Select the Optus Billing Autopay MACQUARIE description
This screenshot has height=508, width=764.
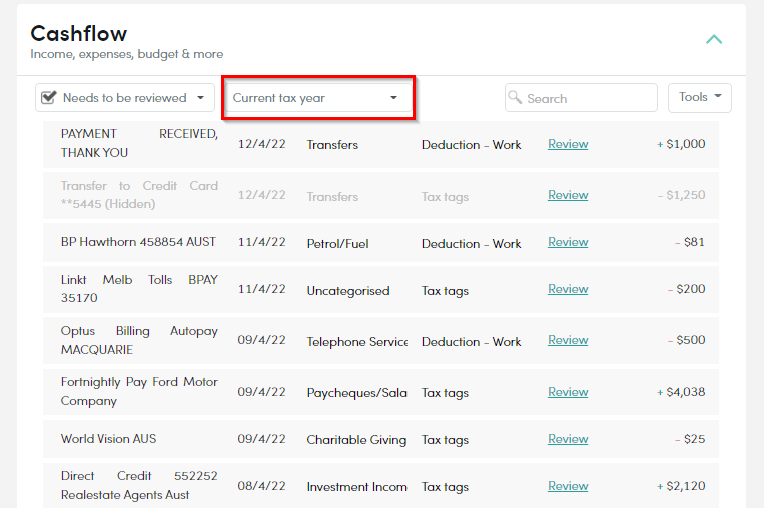click(139, 340)
